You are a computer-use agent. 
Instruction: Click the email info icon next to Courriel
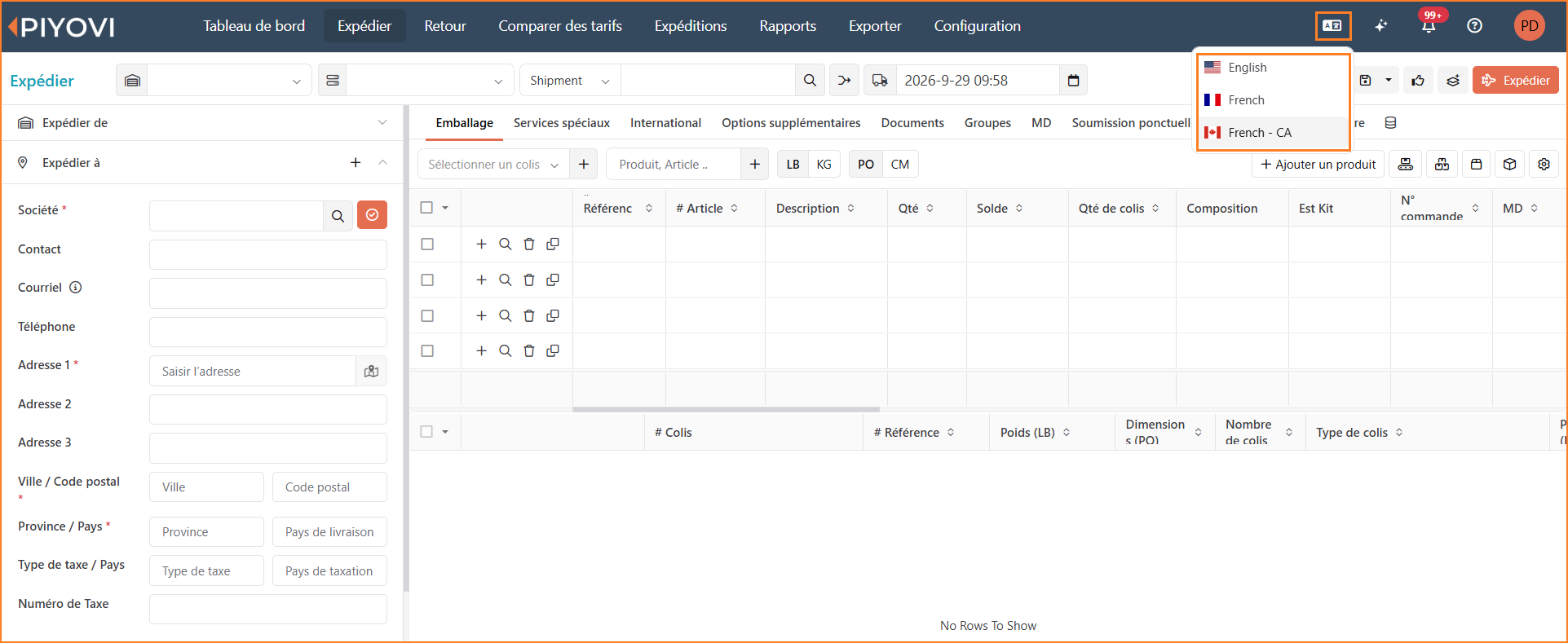click(76, 288)
